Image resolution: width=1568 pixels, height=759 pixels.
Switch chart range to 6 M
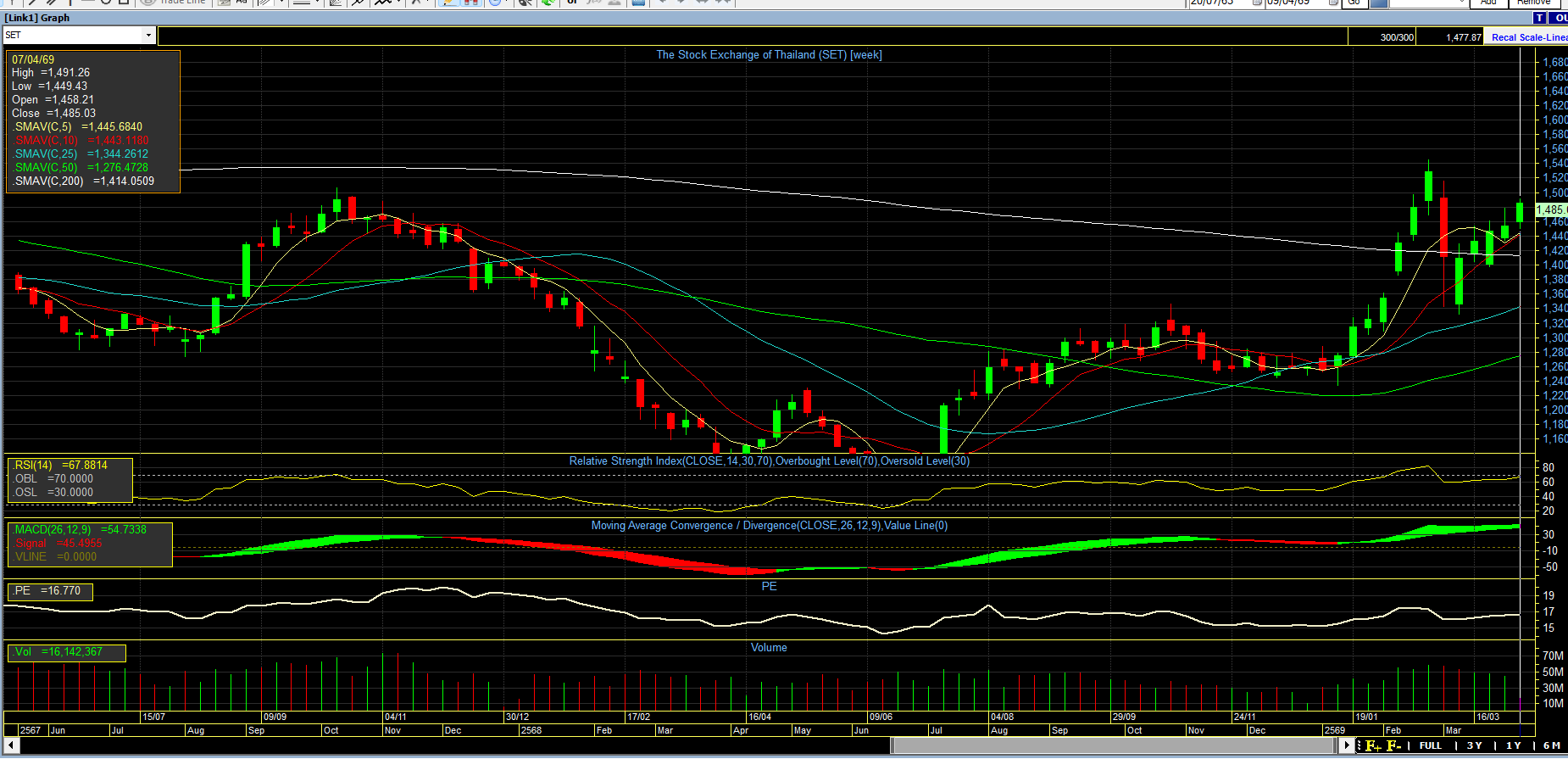[x=1552, y=745]
